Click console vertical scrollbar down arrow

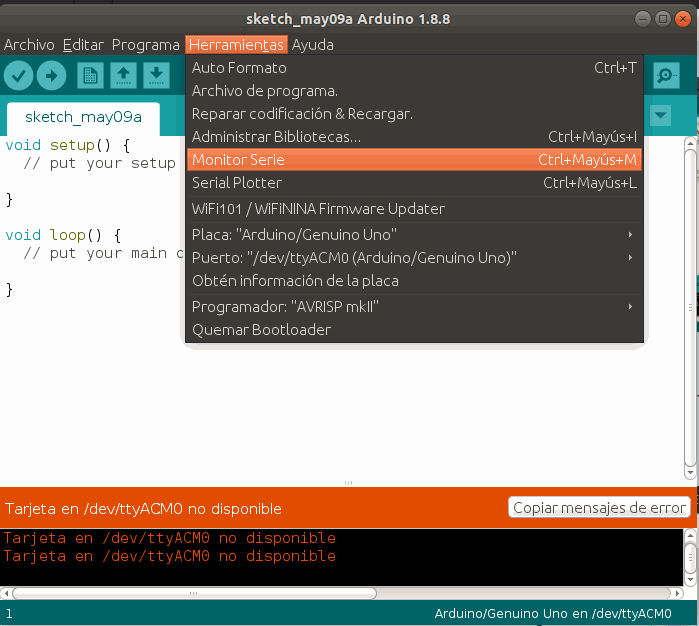click(x=690, y=580)
